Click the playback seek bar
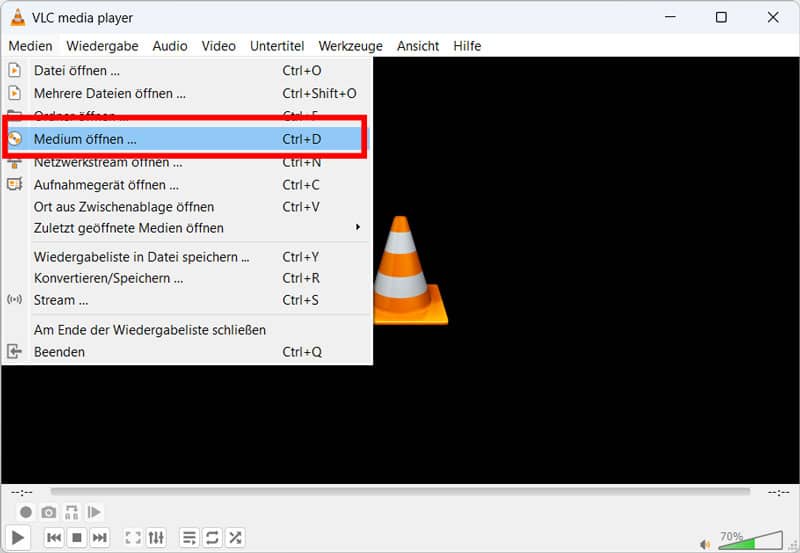 point(401,492)
